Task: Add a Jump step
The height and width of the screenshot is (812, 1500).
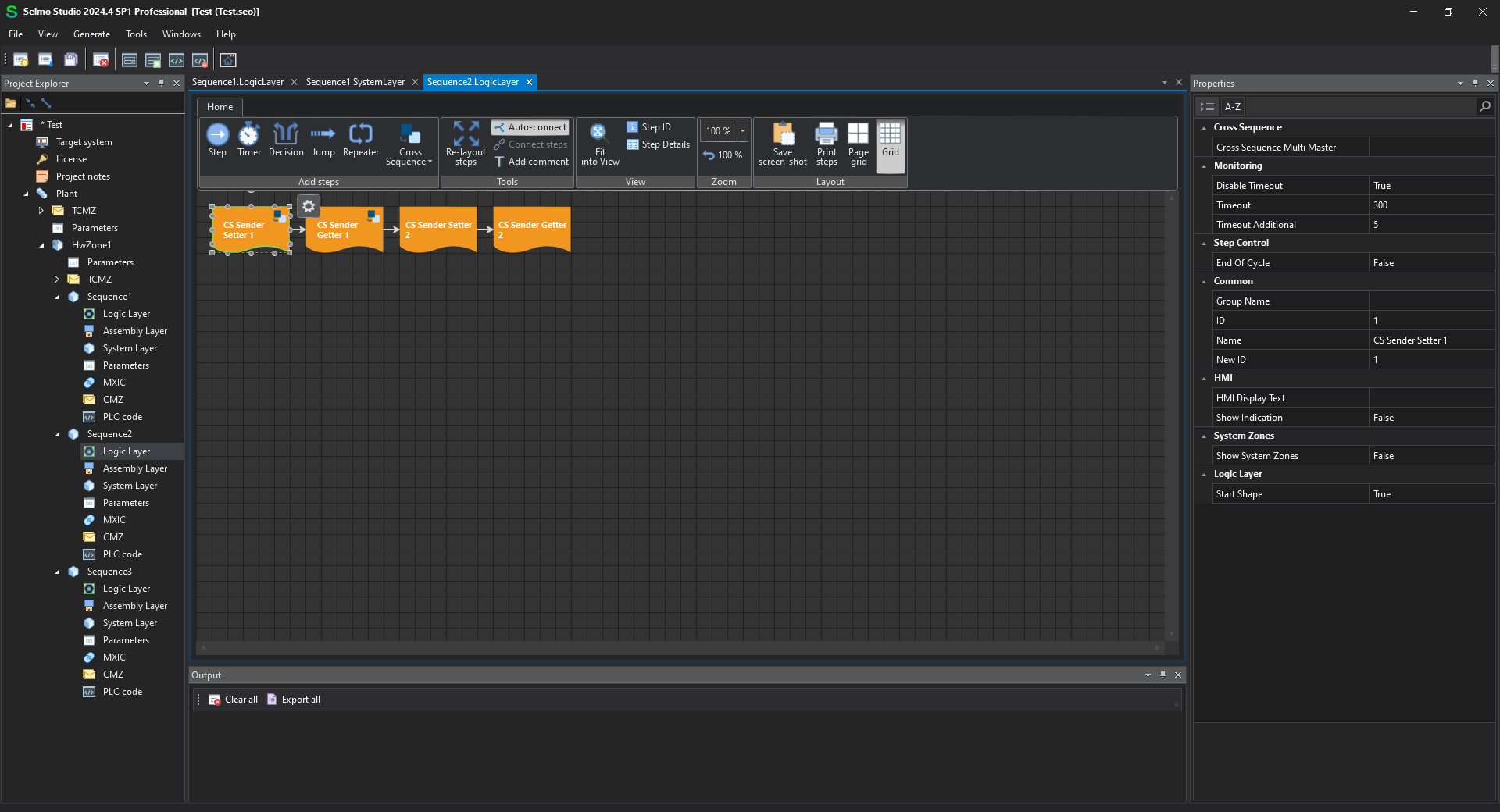Action: 323,141
